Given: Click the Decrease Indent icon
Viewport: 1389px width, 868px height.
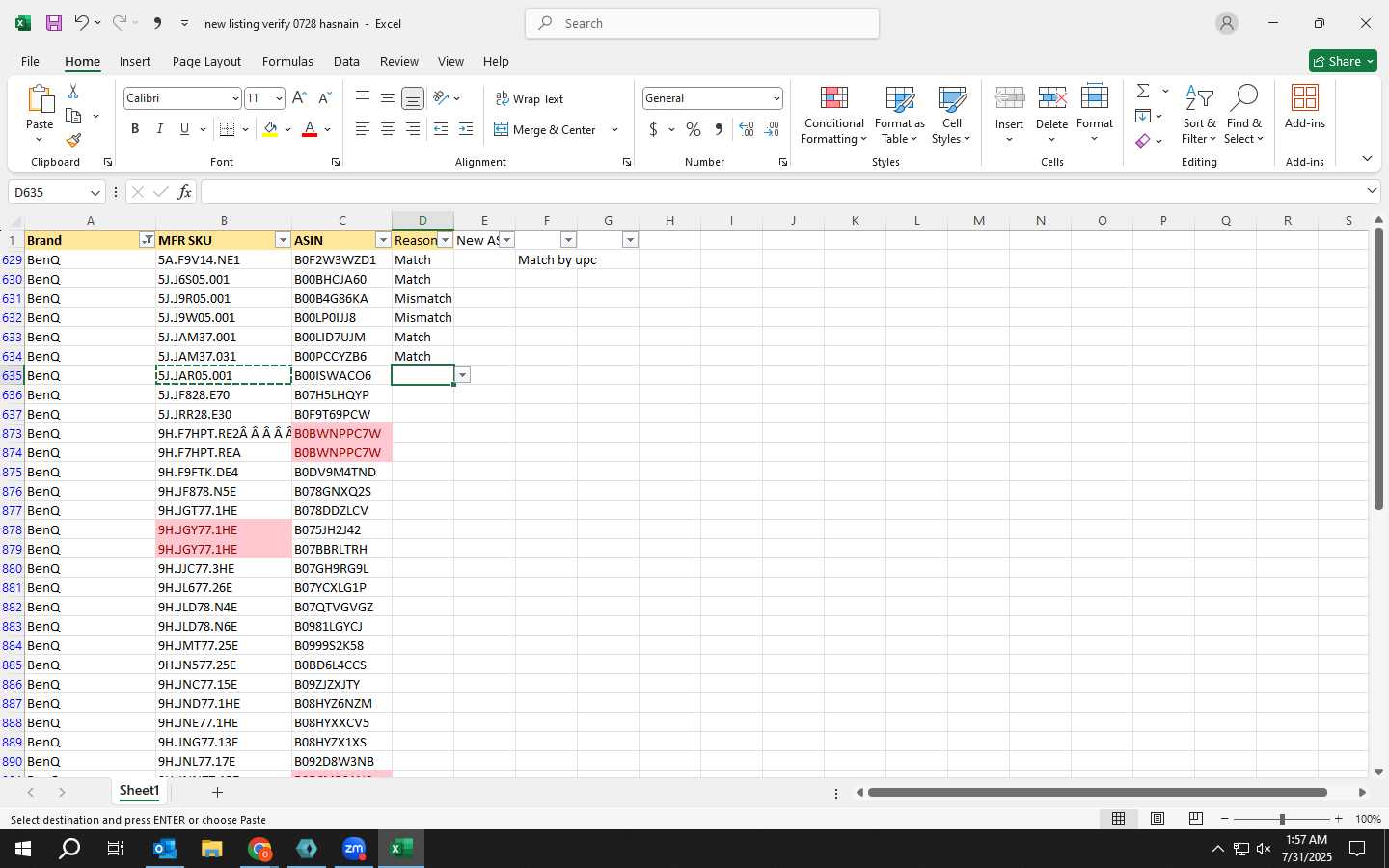Looking at the screenshot, I should tap(441, 129).
